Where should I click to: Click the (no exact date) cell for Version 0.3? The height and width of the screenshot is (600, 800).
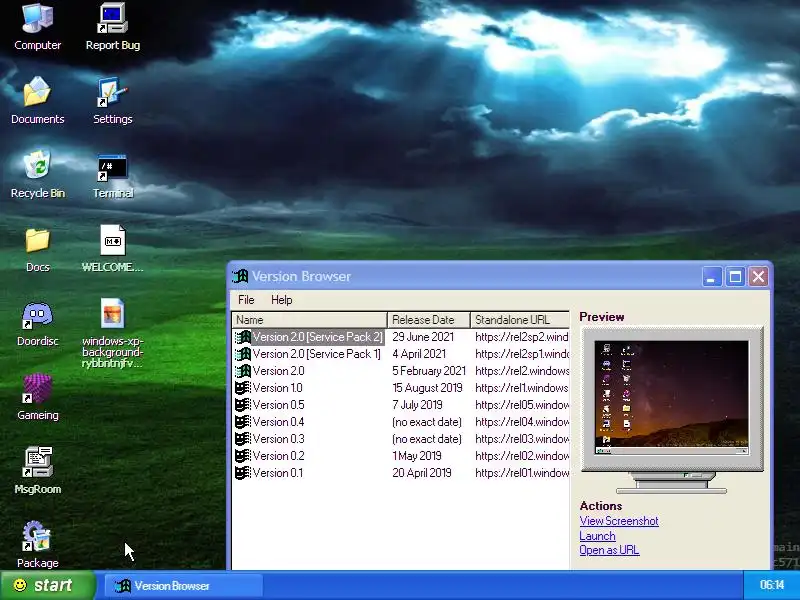[x=427, y=439]
